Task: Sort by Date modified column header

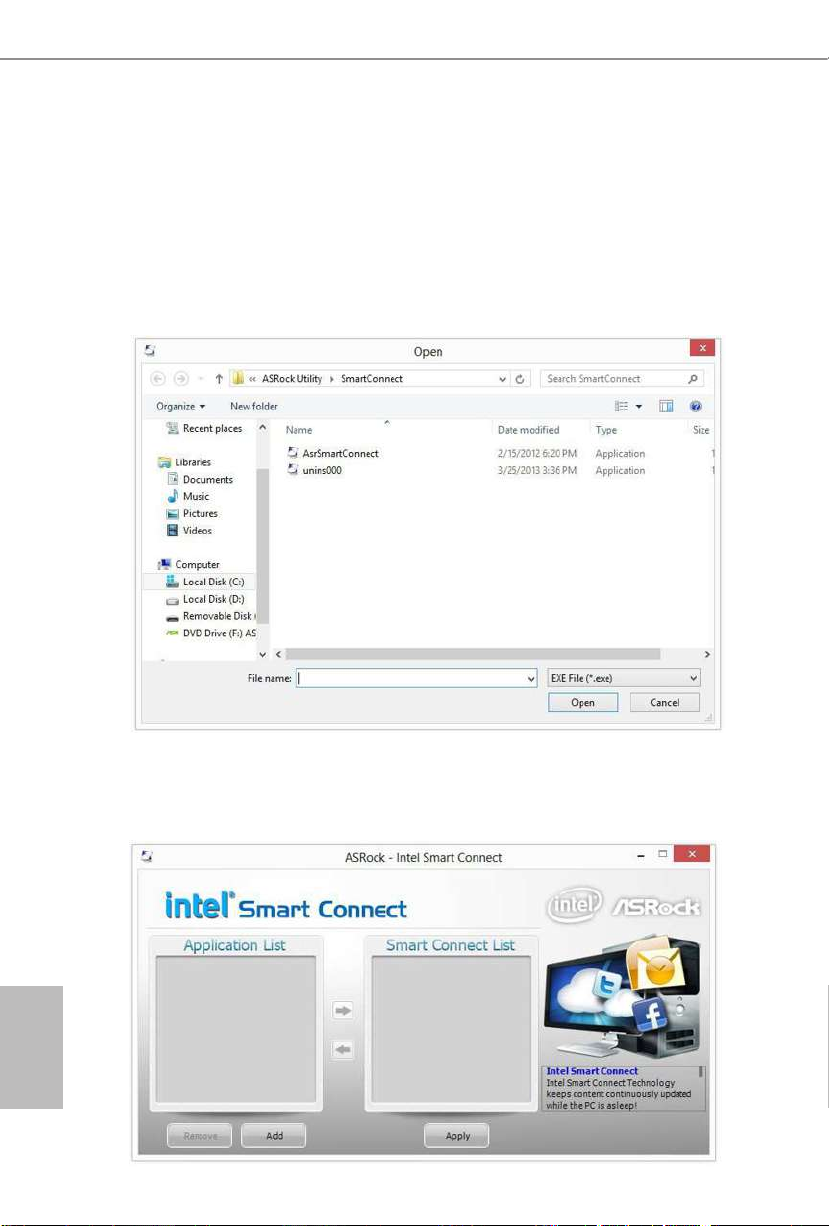Action: (x=529, y=430)
